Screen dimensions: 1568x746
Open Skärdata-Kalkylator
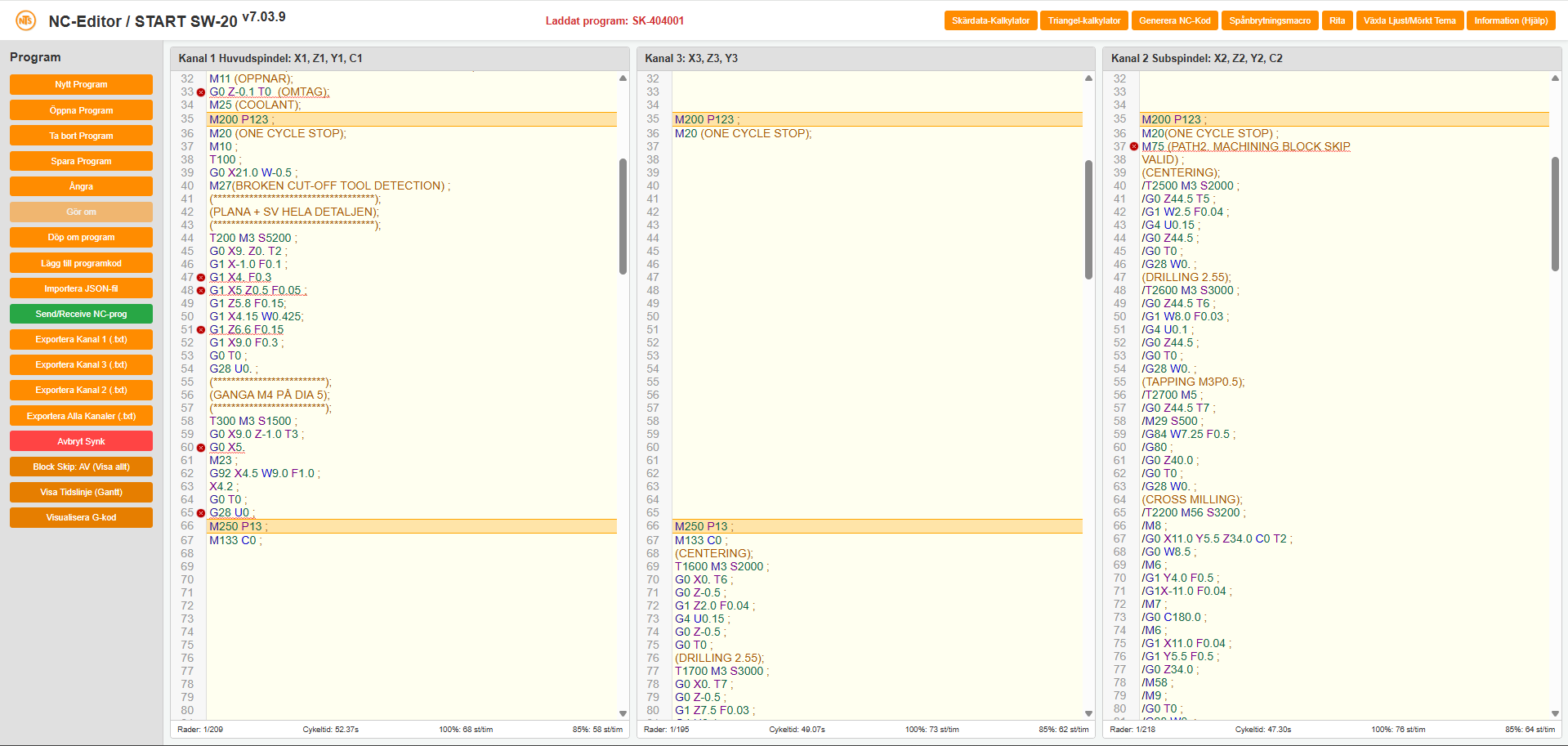(990, 20)
